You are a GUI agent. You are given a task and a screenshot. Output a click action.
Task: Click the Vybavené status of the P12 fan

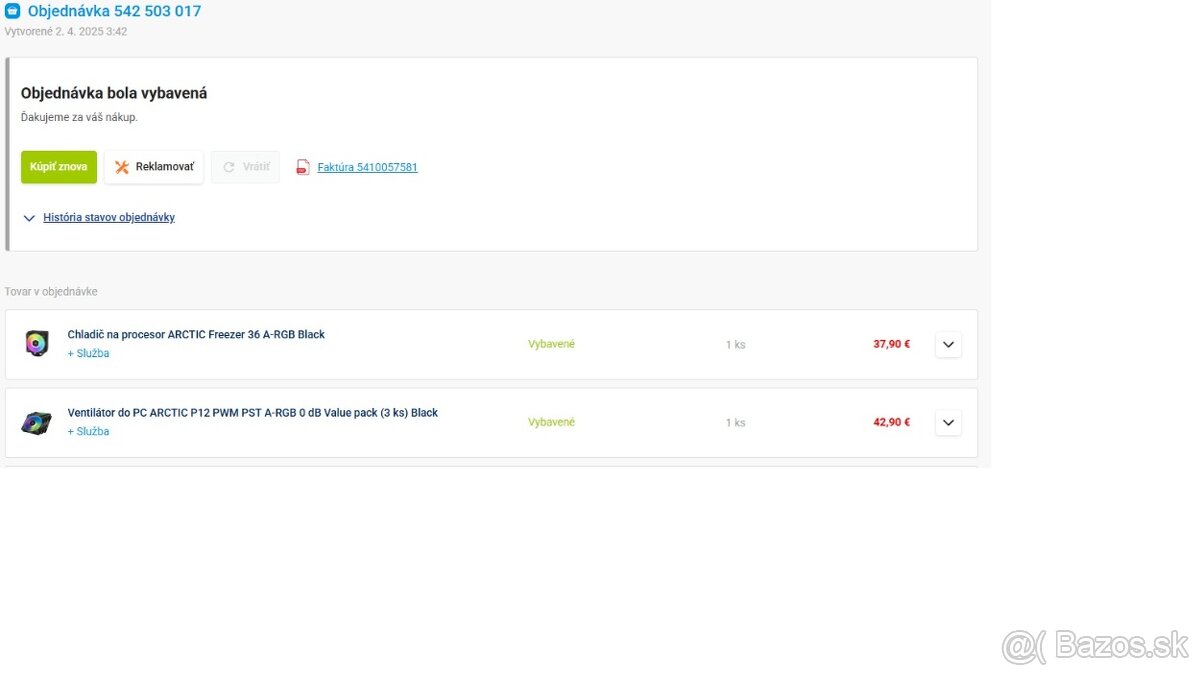coord(551,422)
